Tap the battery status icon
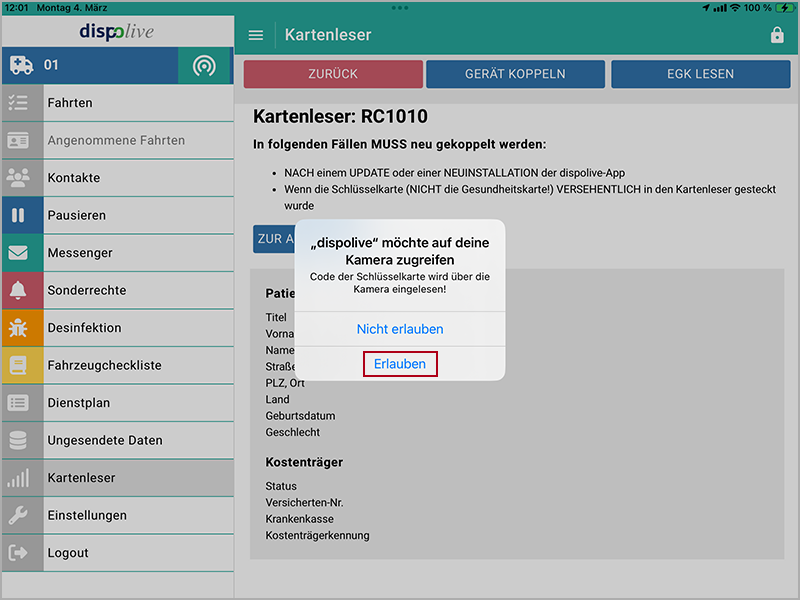Screen dimensions: 800x600 point(784,8)
